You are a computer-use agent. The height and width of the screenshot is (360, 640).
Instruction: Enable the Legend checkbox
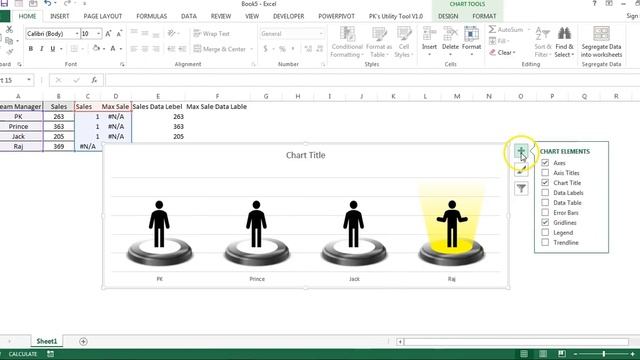pos(545,232)
